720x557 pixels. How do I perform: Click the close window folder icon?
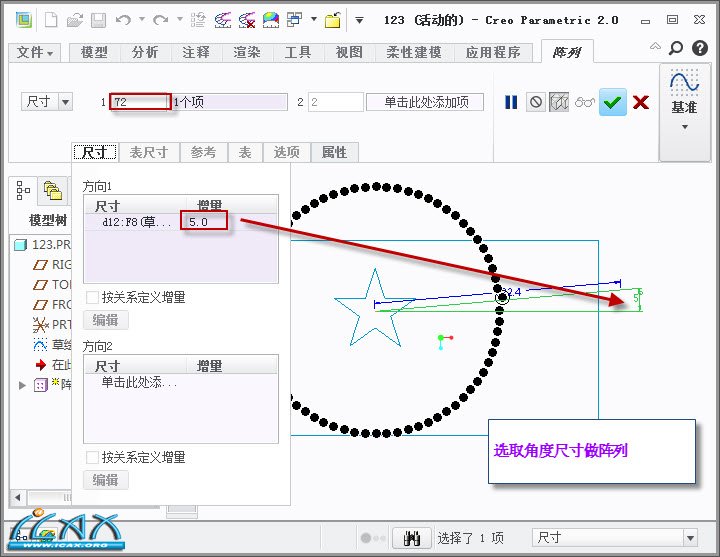(x=333, y=20)
